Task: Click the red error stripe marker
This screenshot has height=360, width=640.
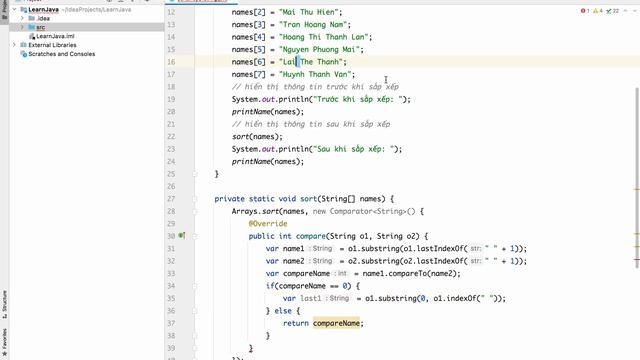Action: pyautogui.click(x=637, y=260)
